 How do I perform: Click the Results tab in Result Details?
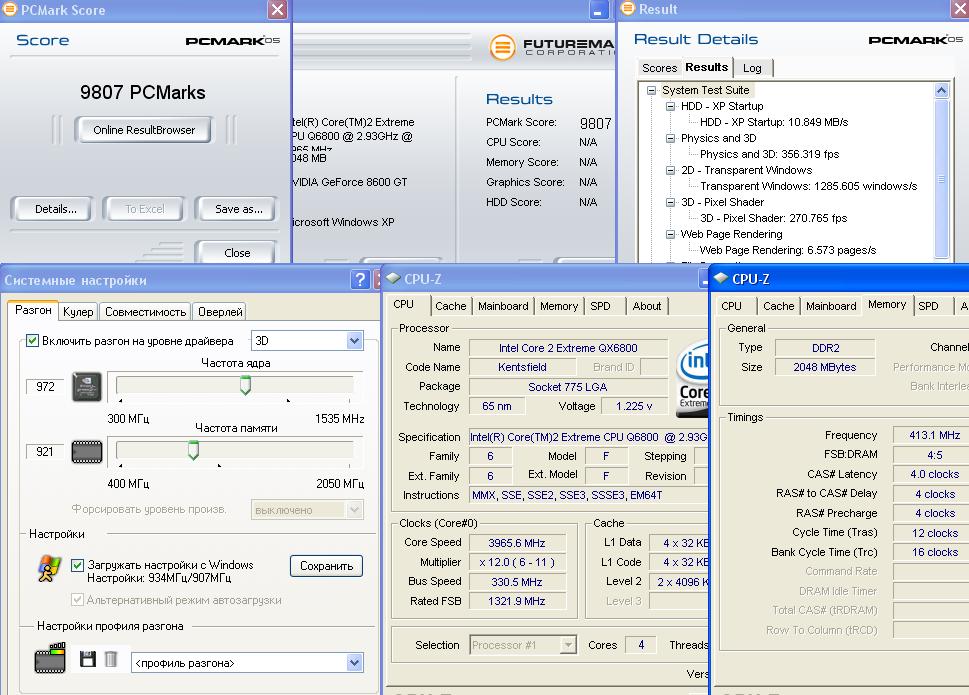pos(706,67)
